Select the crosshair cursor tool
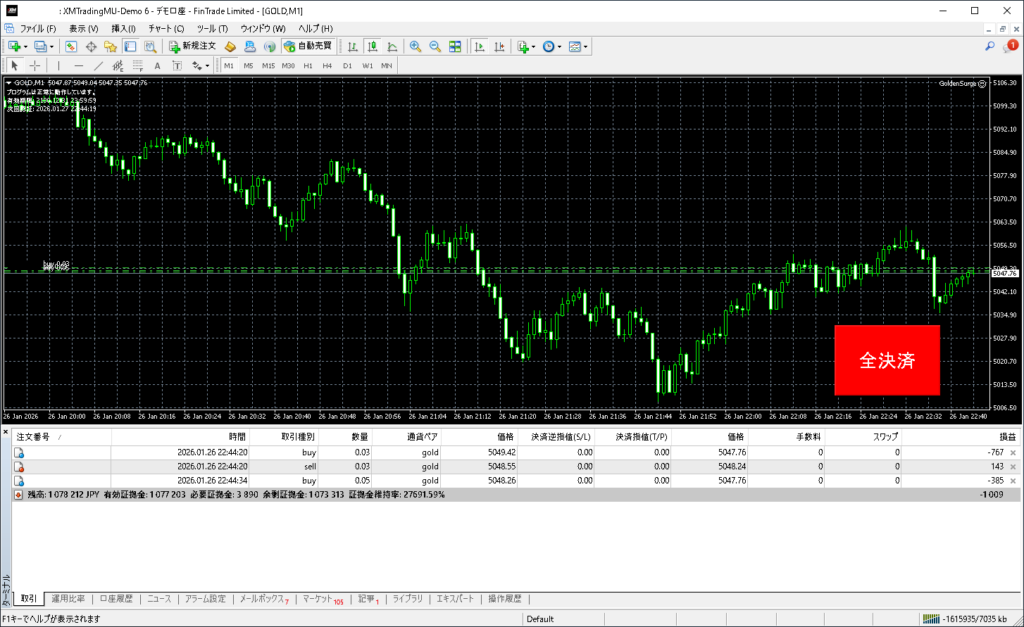The height and width of the screenshot is (627, 1024). pyautogui.click(x=34, y=65)
